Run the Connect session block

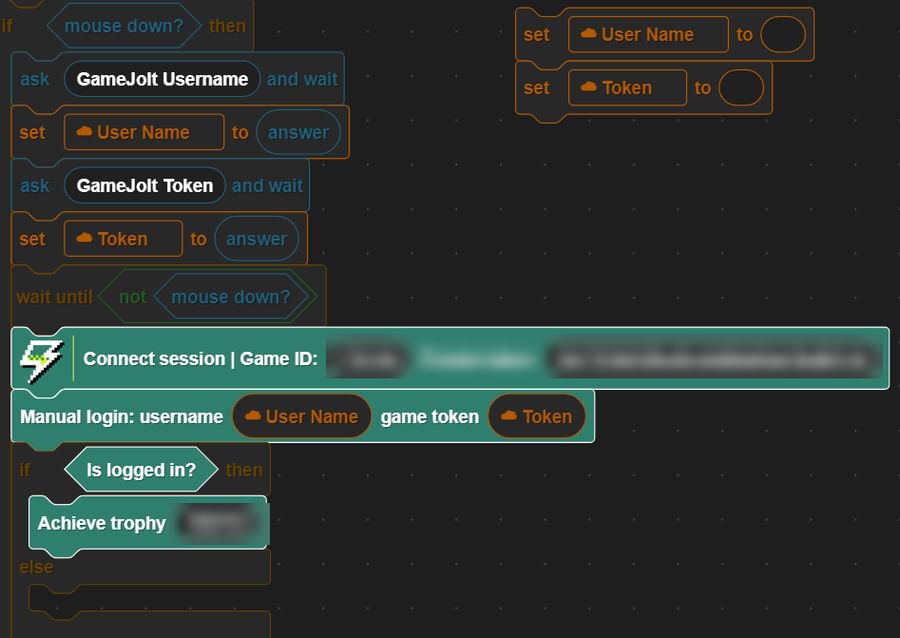(x=200, y=359)
